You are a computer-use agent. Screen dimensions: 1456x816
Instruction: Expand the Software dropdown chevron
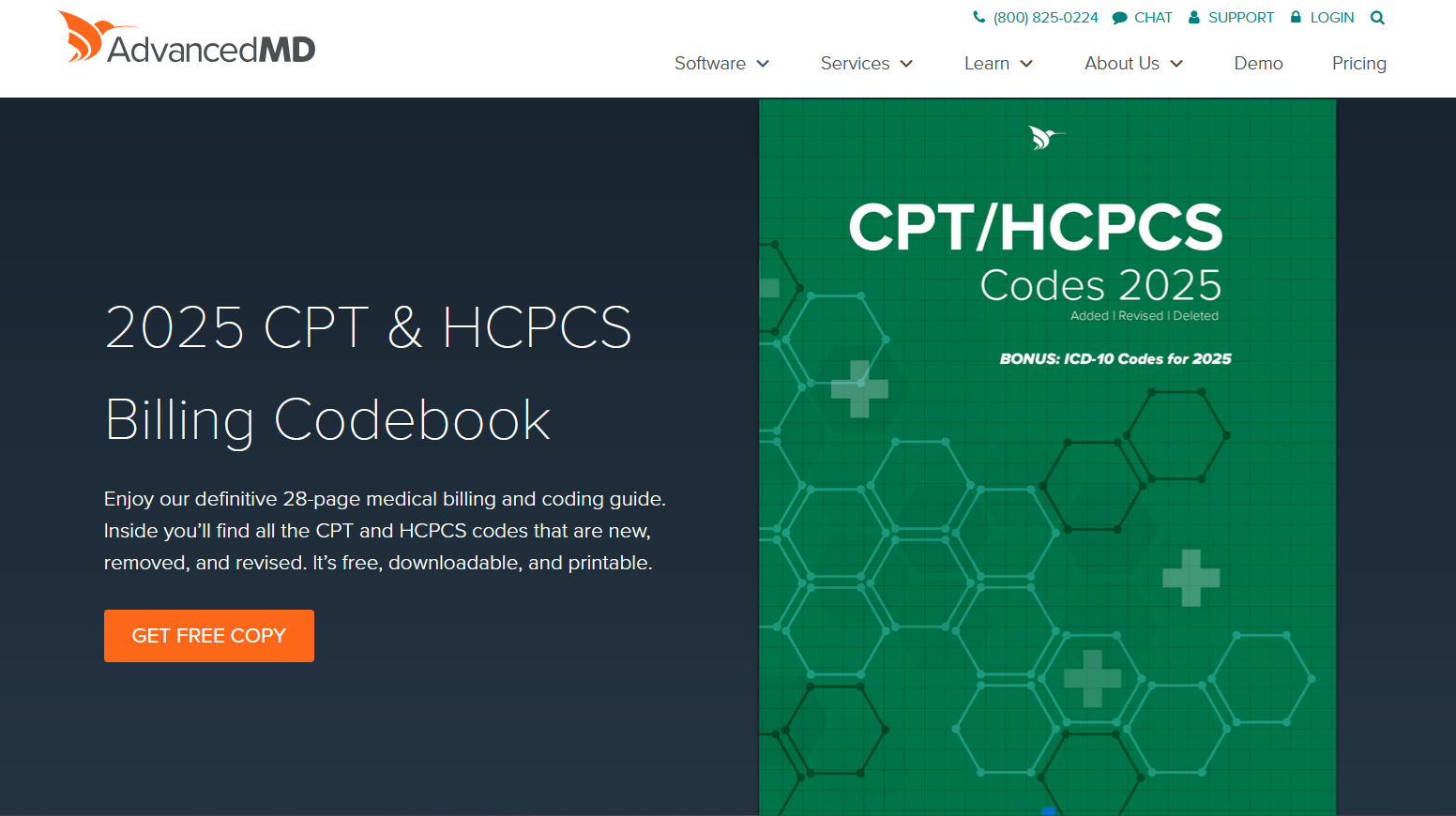point(763,64)
